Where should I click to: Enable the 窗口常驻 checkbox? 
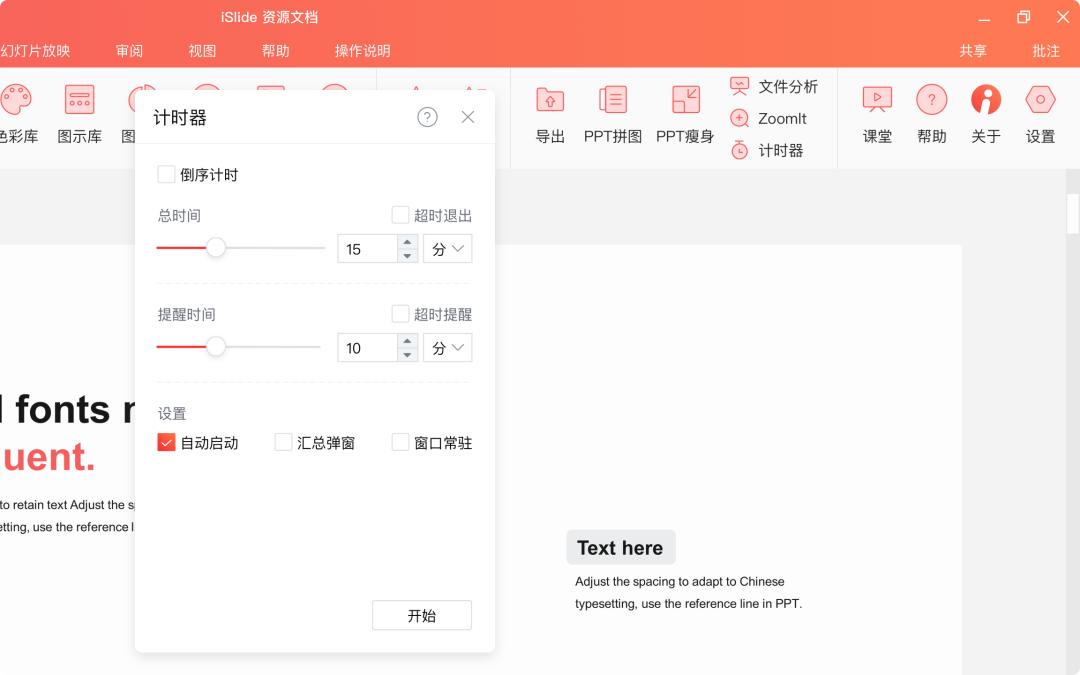click(x=401, y=442)
